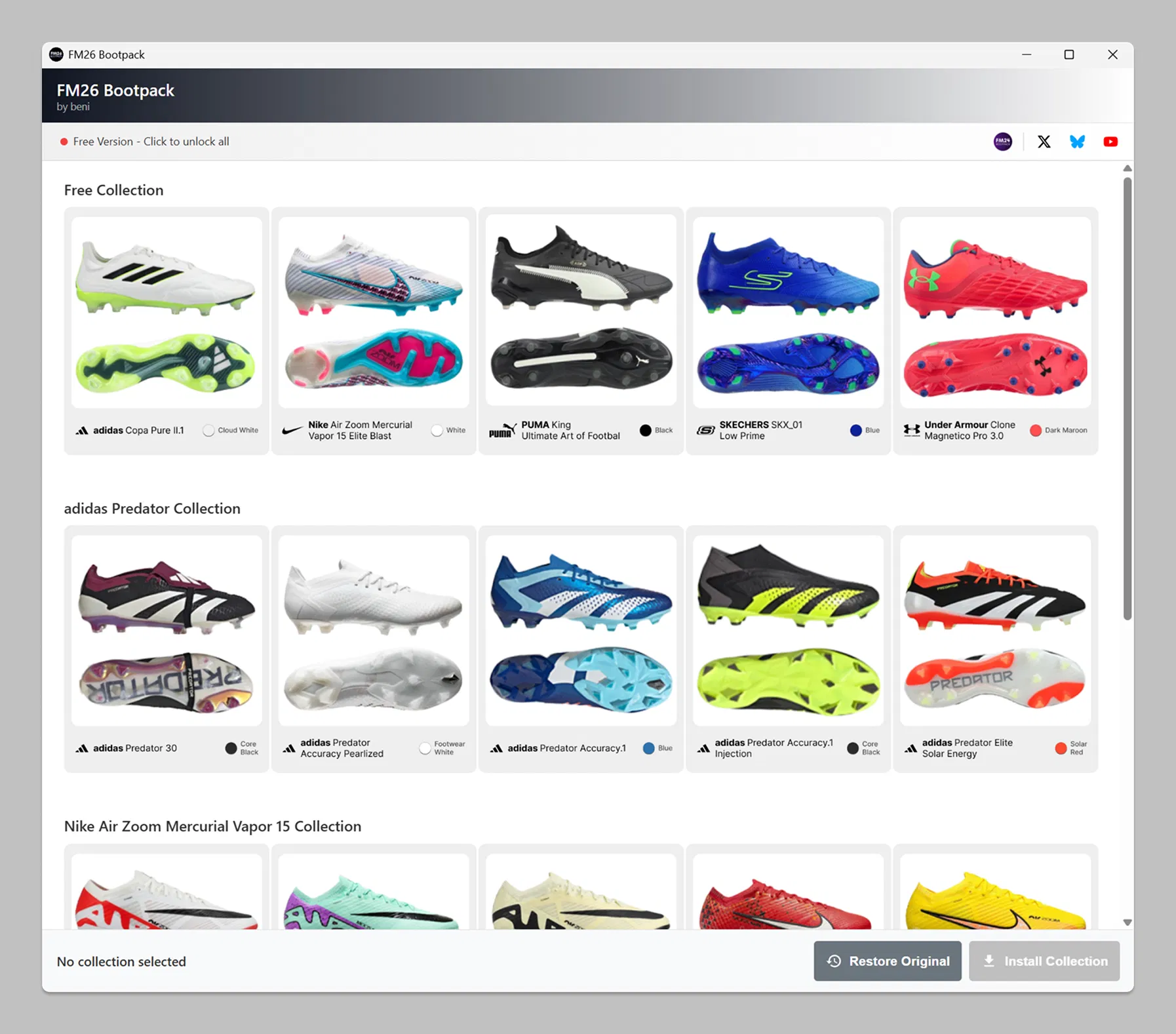Click the Restore Original button

click(887, 961)
